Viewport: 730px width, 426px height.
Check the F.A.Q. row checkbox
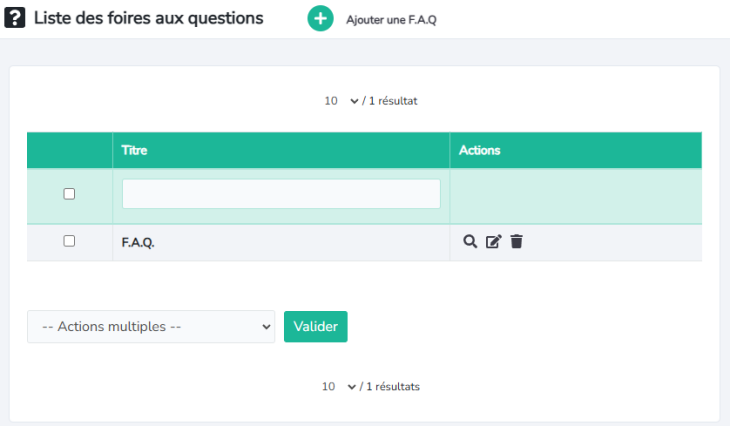pyautogui.click(x=69, y=241)
